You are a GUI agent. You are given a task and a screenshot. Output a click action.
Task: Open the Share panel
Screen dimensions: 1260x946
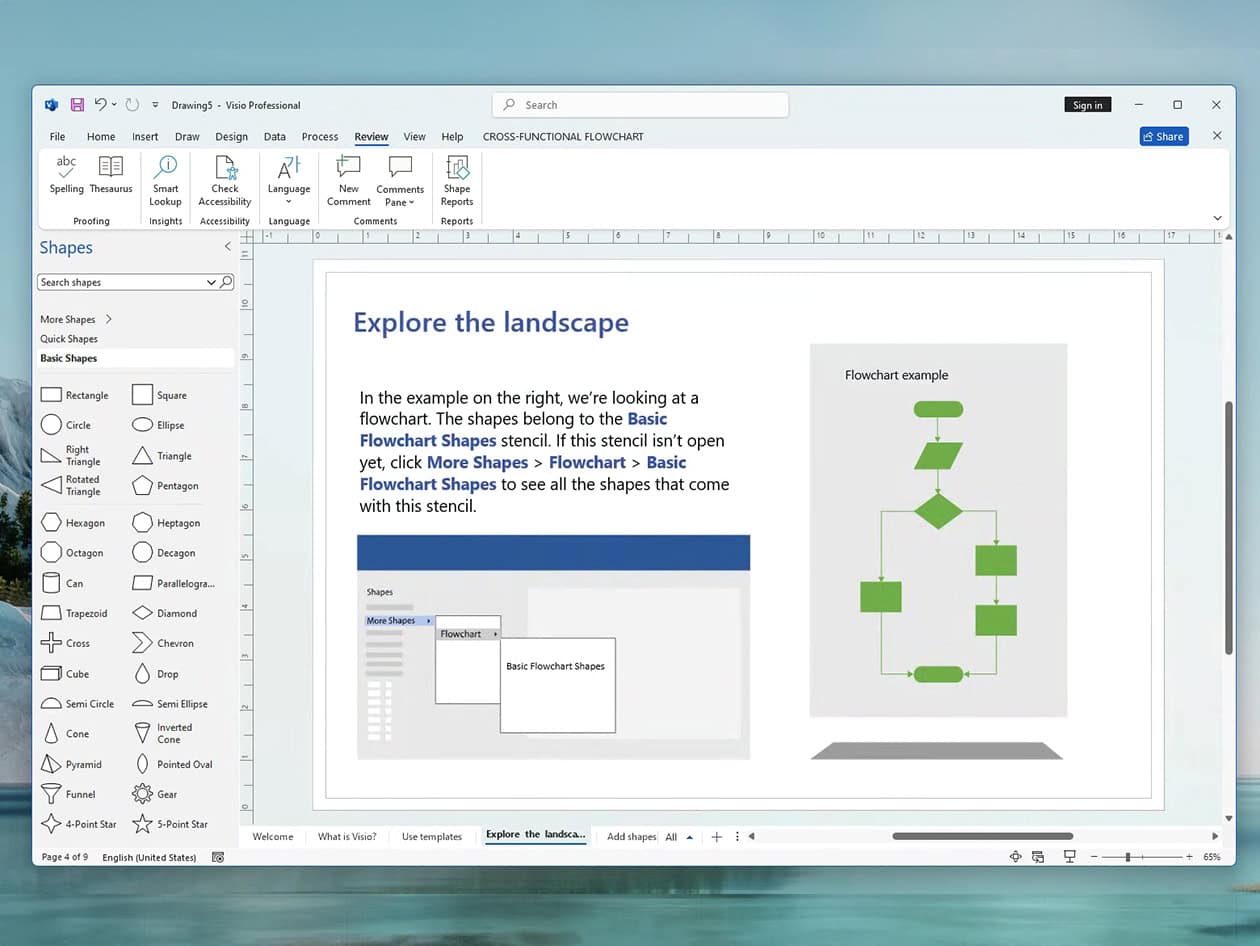coord(1163,136)
